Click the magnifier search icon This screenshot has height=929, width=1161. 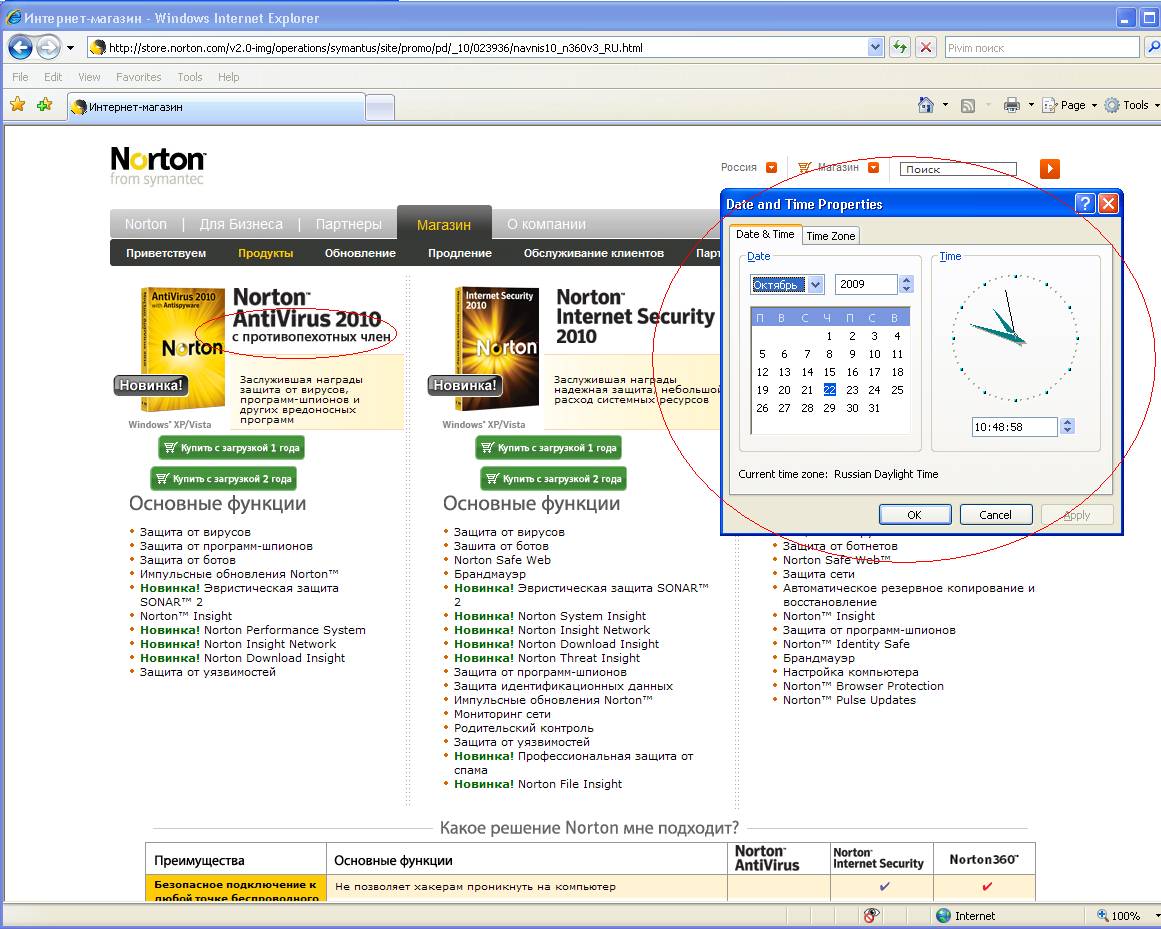tap(1153, 48)
